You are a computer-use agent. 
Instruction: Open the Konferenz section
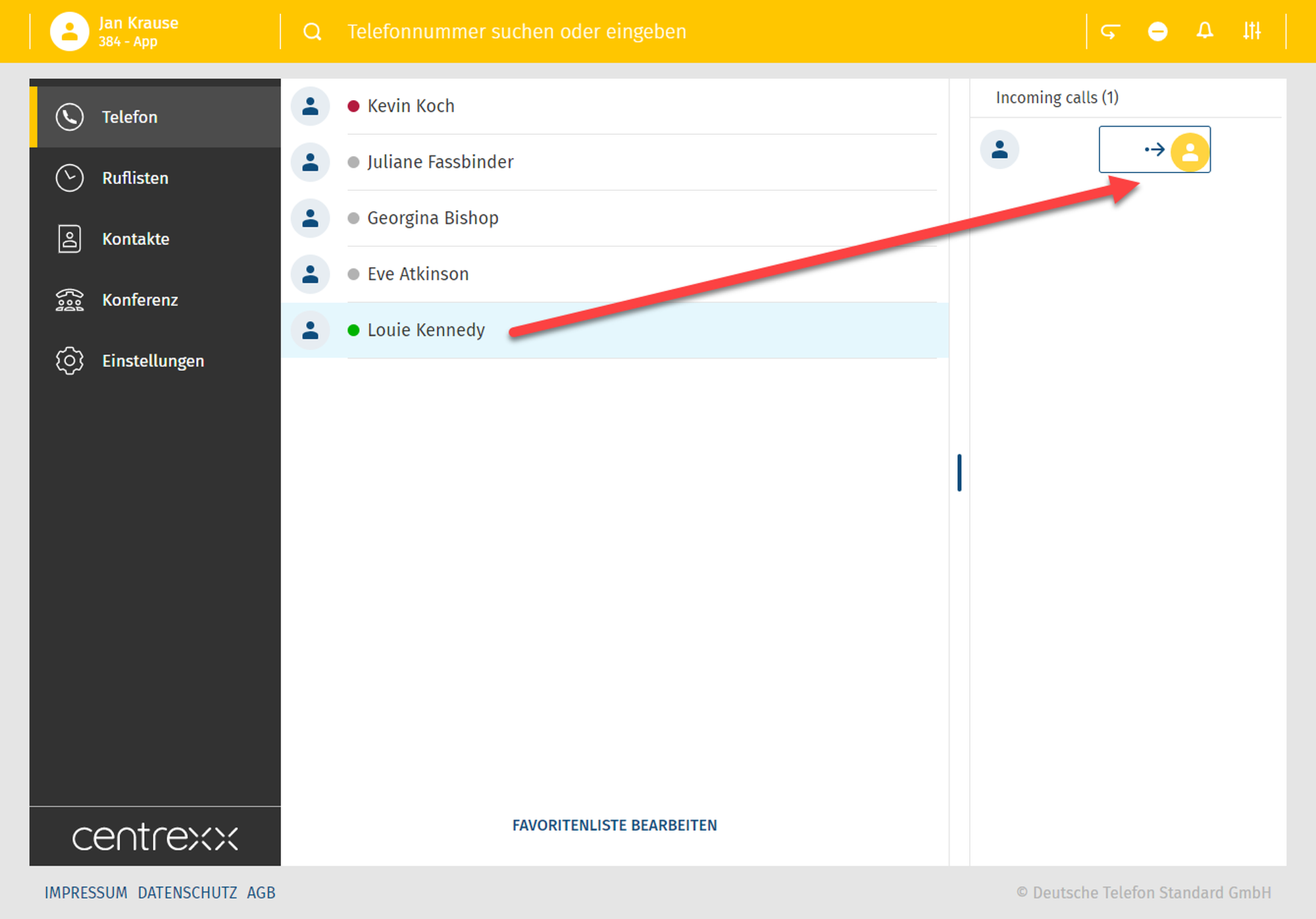(139, 300)
